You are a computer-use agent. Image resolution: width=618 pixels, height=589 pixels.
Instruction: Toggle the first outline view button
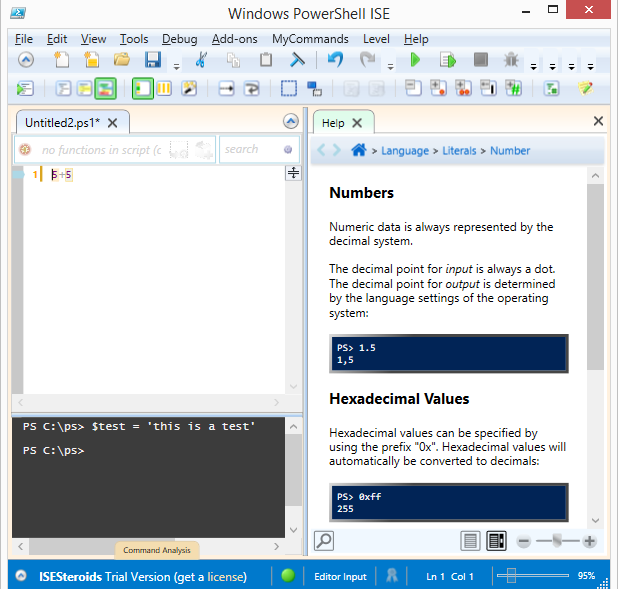pos(63,88)
